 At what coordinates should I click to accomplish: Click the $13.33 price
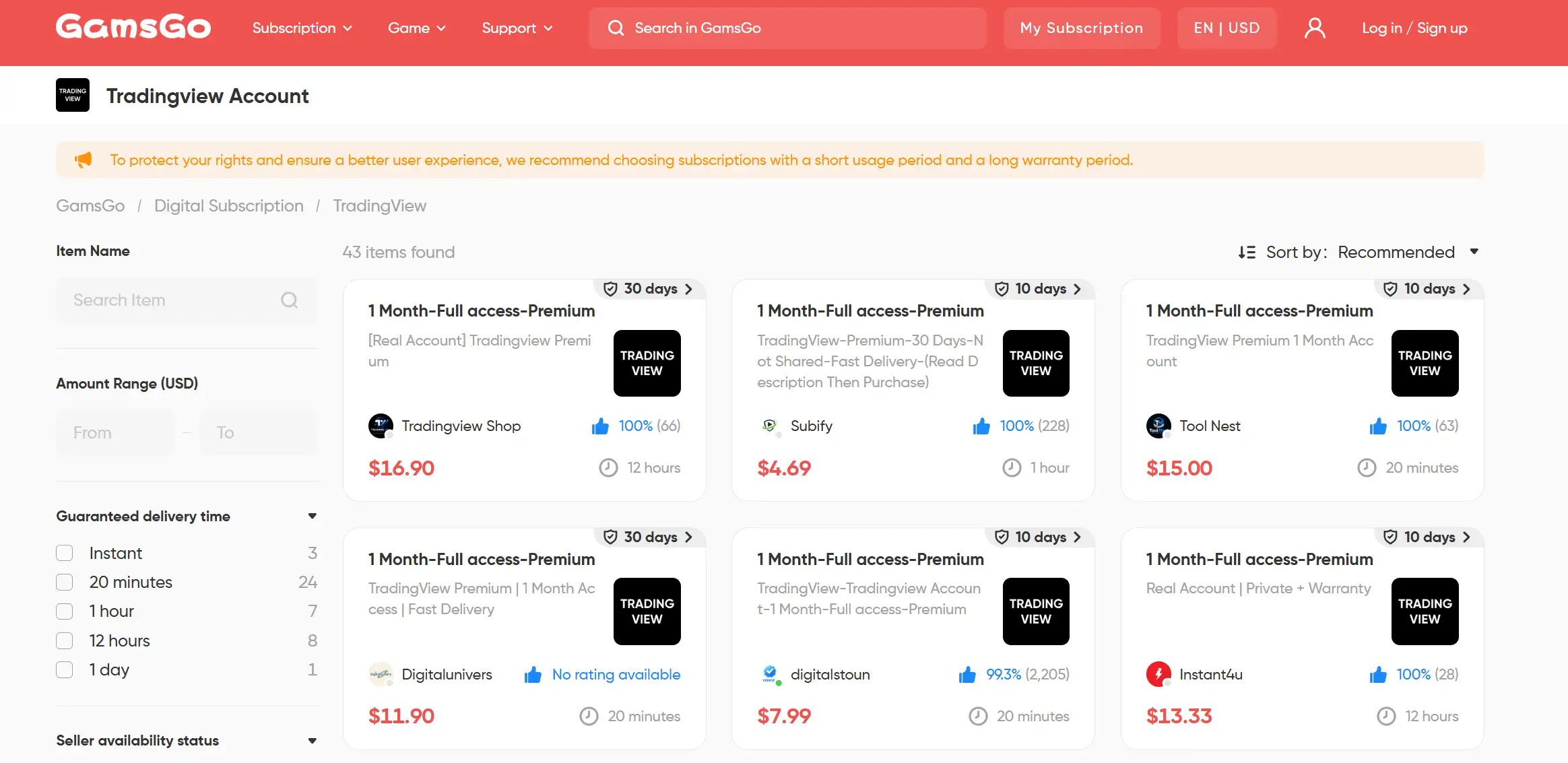pos(1179,716)
